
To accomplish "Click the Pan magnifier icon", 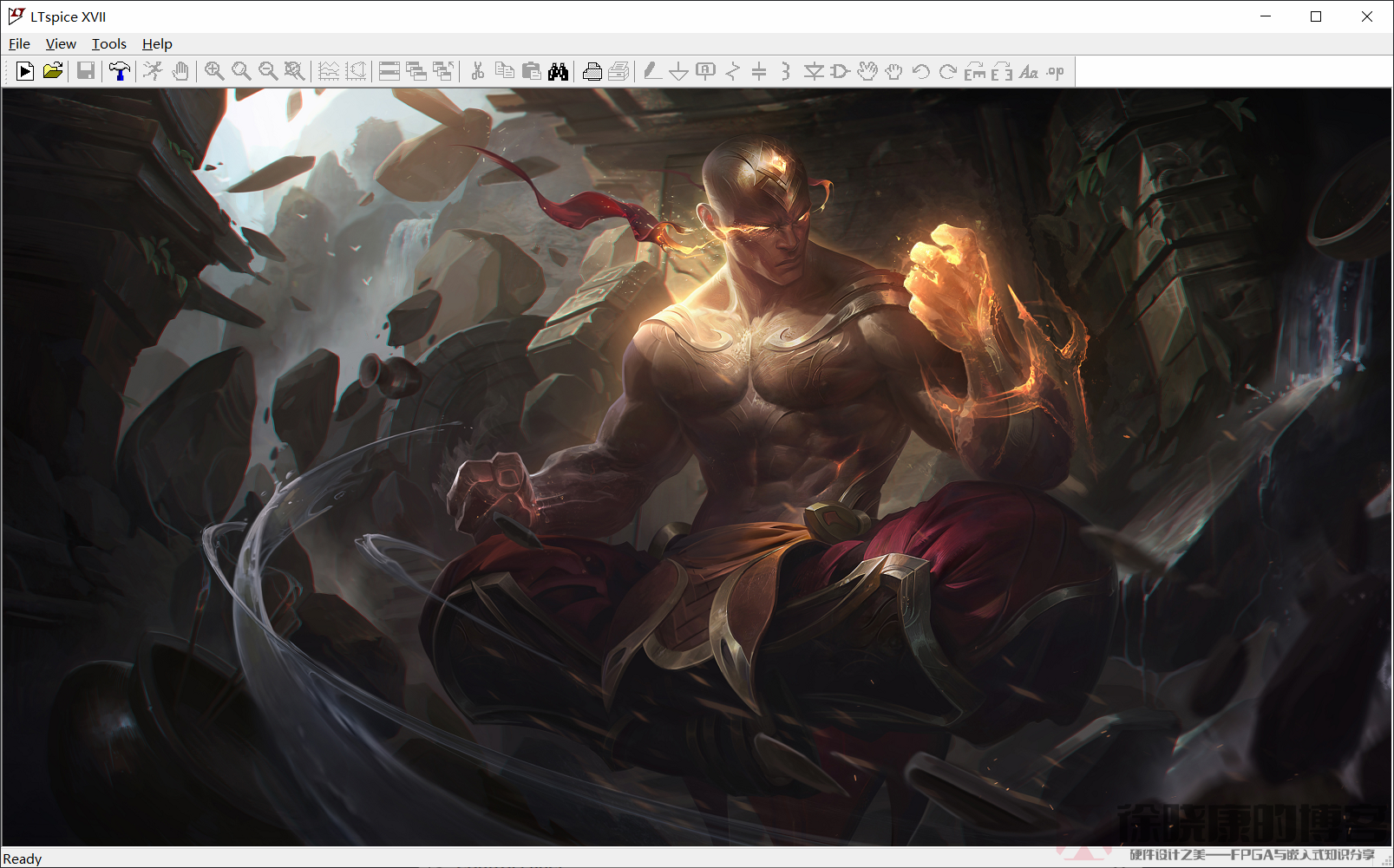I will [241, 71].
